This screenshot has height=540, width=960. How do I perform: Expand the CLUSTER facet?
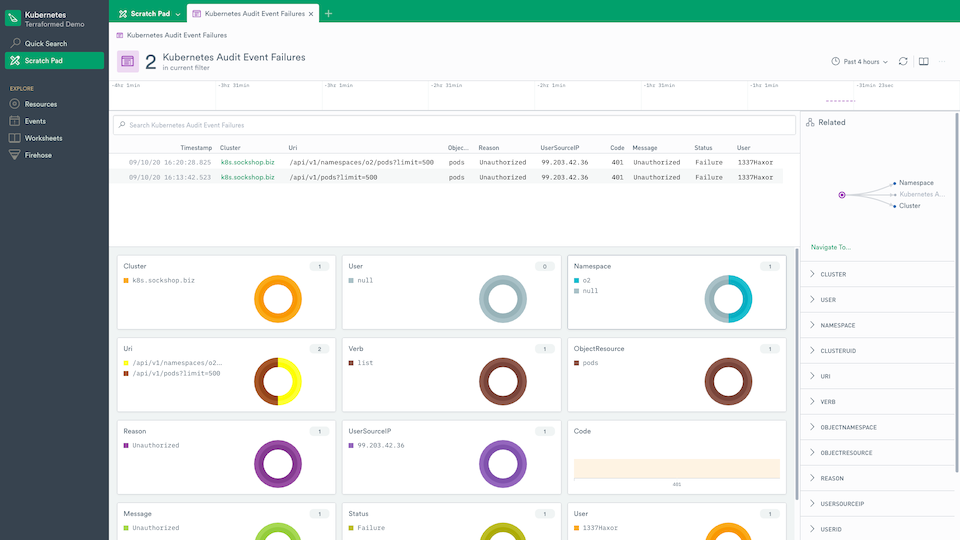point(877,274)
